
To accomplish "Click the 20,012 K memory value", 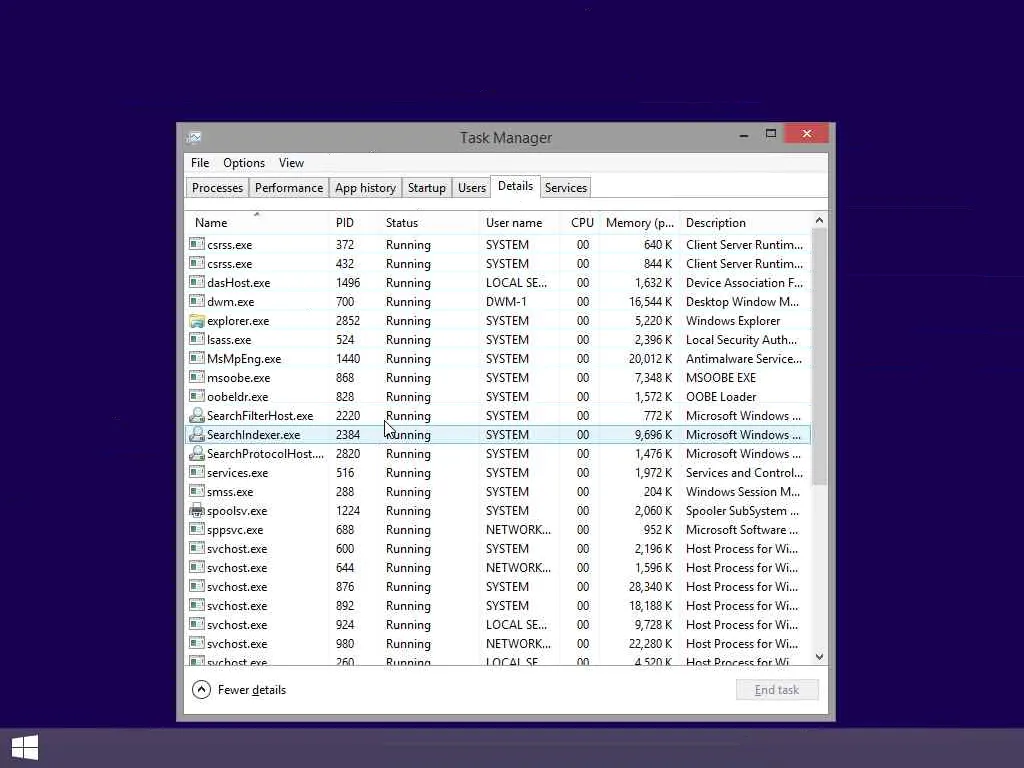I will coord(650,359).
